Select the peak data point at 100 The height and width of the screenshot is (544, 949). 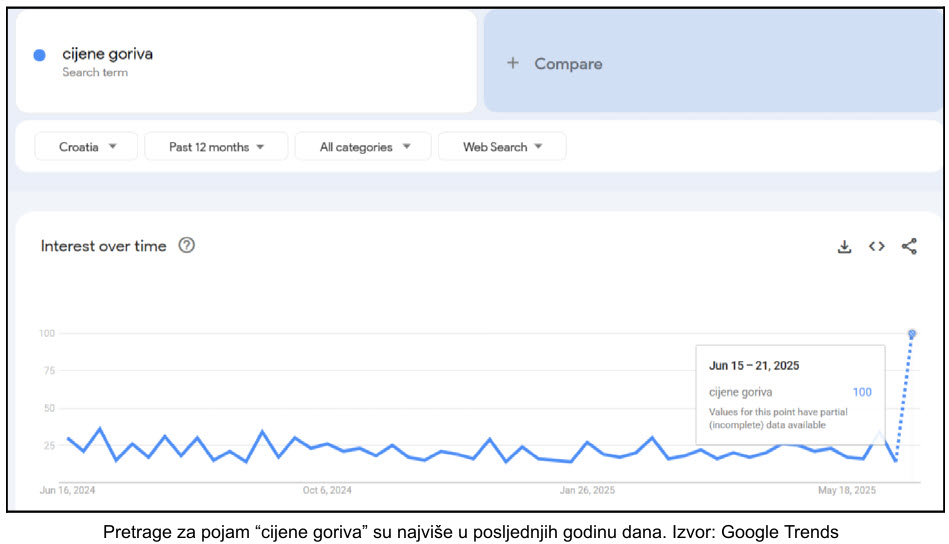(912, 334)
